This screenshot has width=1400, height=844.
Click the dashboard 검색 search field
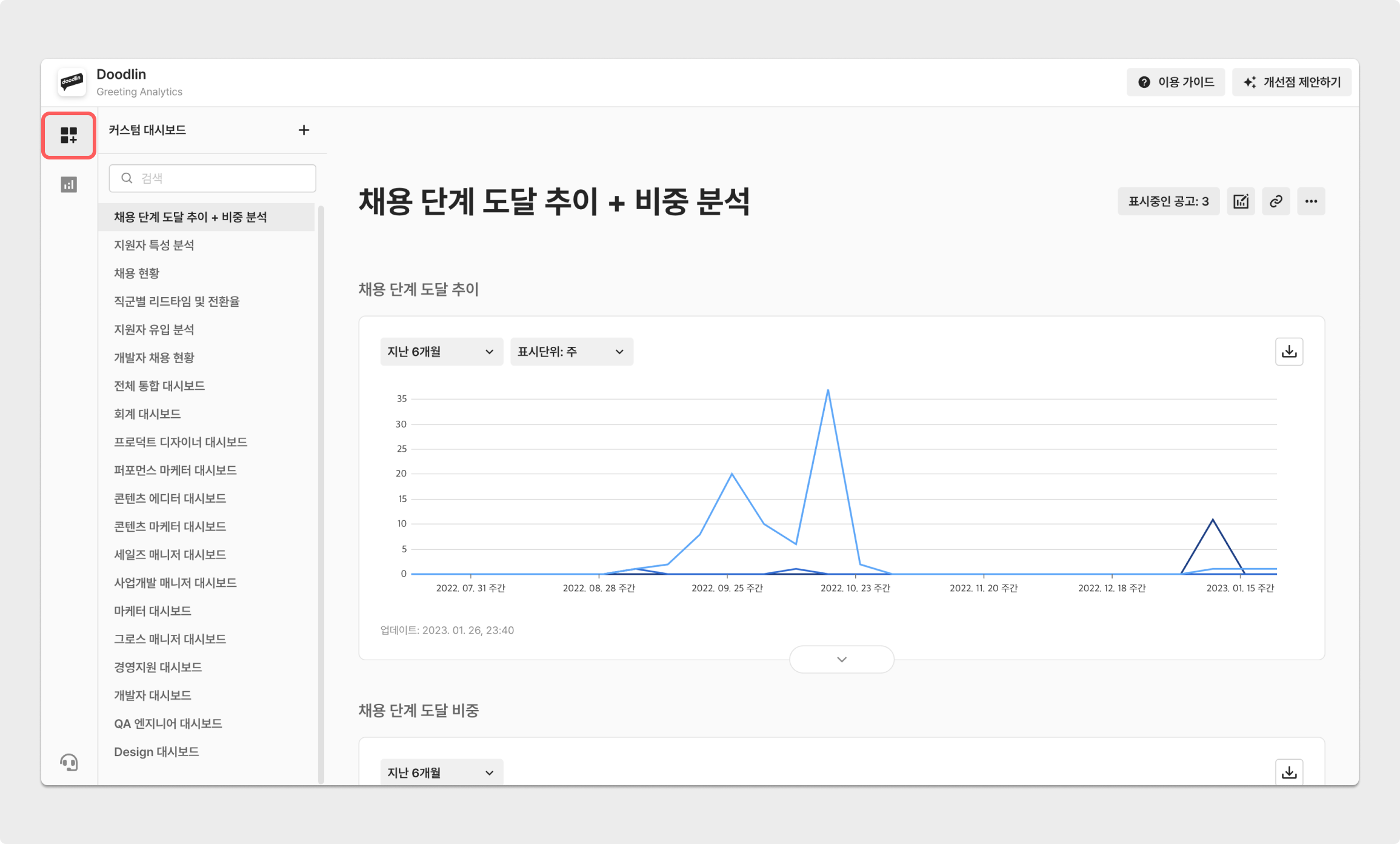[x=212, y=178]
